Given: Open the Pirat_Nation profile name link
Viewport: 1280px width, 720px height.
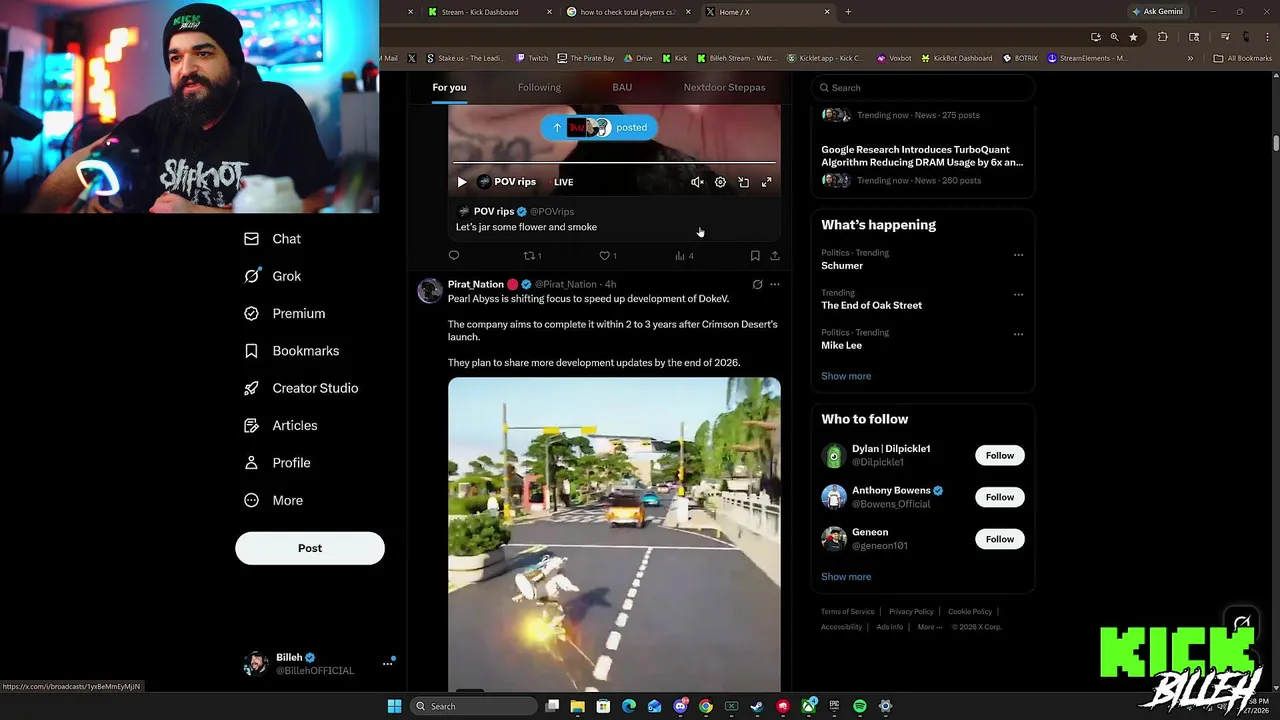Looking at the screenshot, I should 475,284.
